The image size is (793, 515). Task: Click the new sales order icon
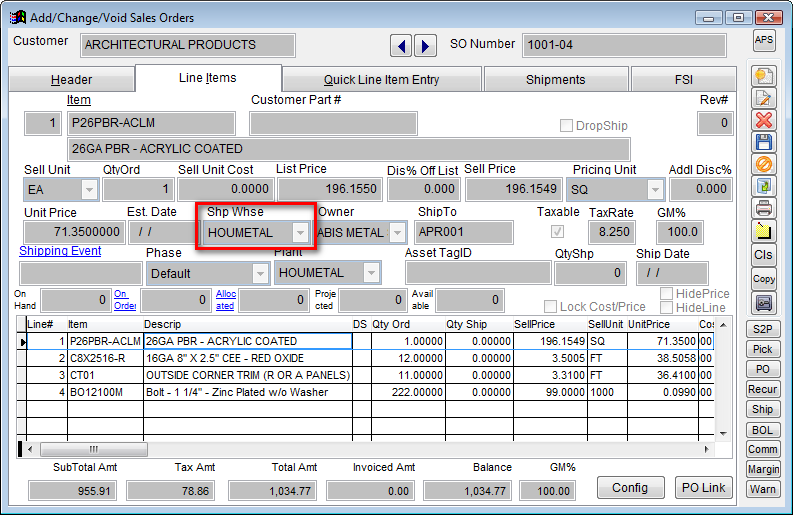pos(764,76)
